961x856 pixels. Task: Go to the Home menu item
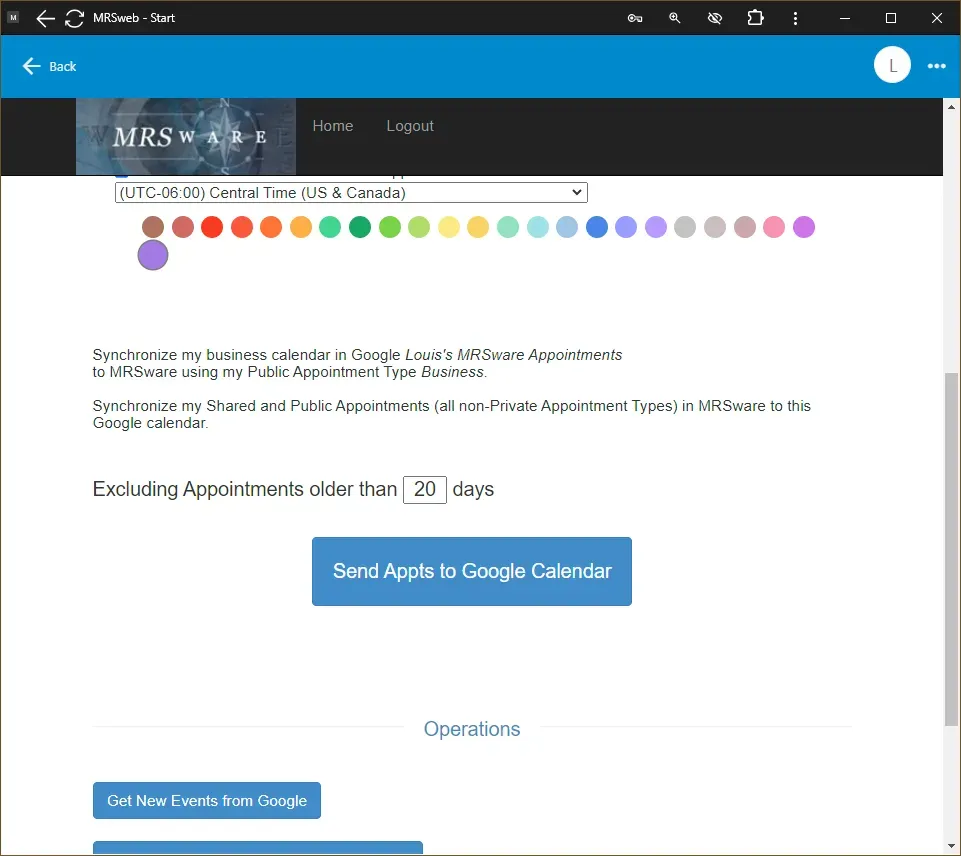click(x=332, y=126)
